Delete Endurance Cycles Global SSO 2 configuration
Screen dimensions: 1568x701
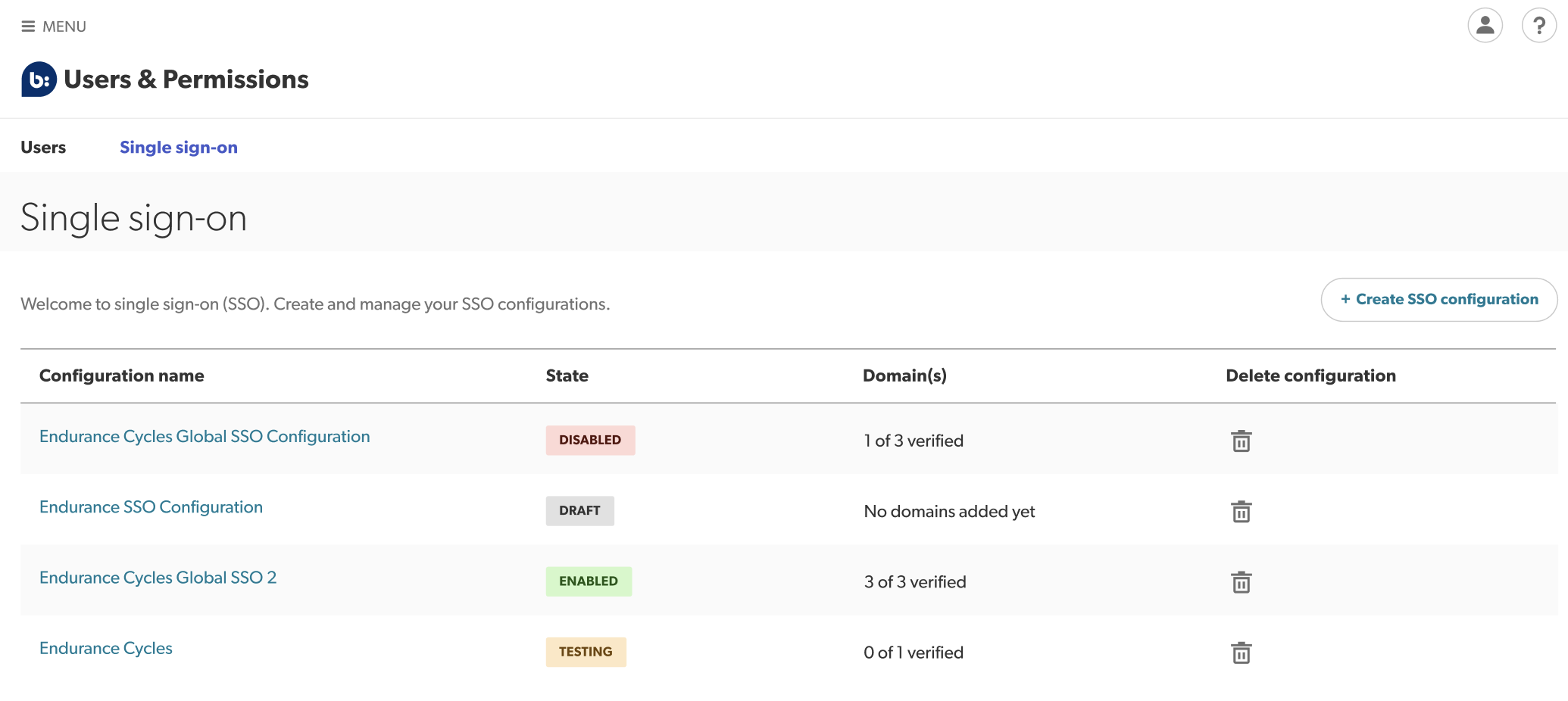[x=1241, y=582]
